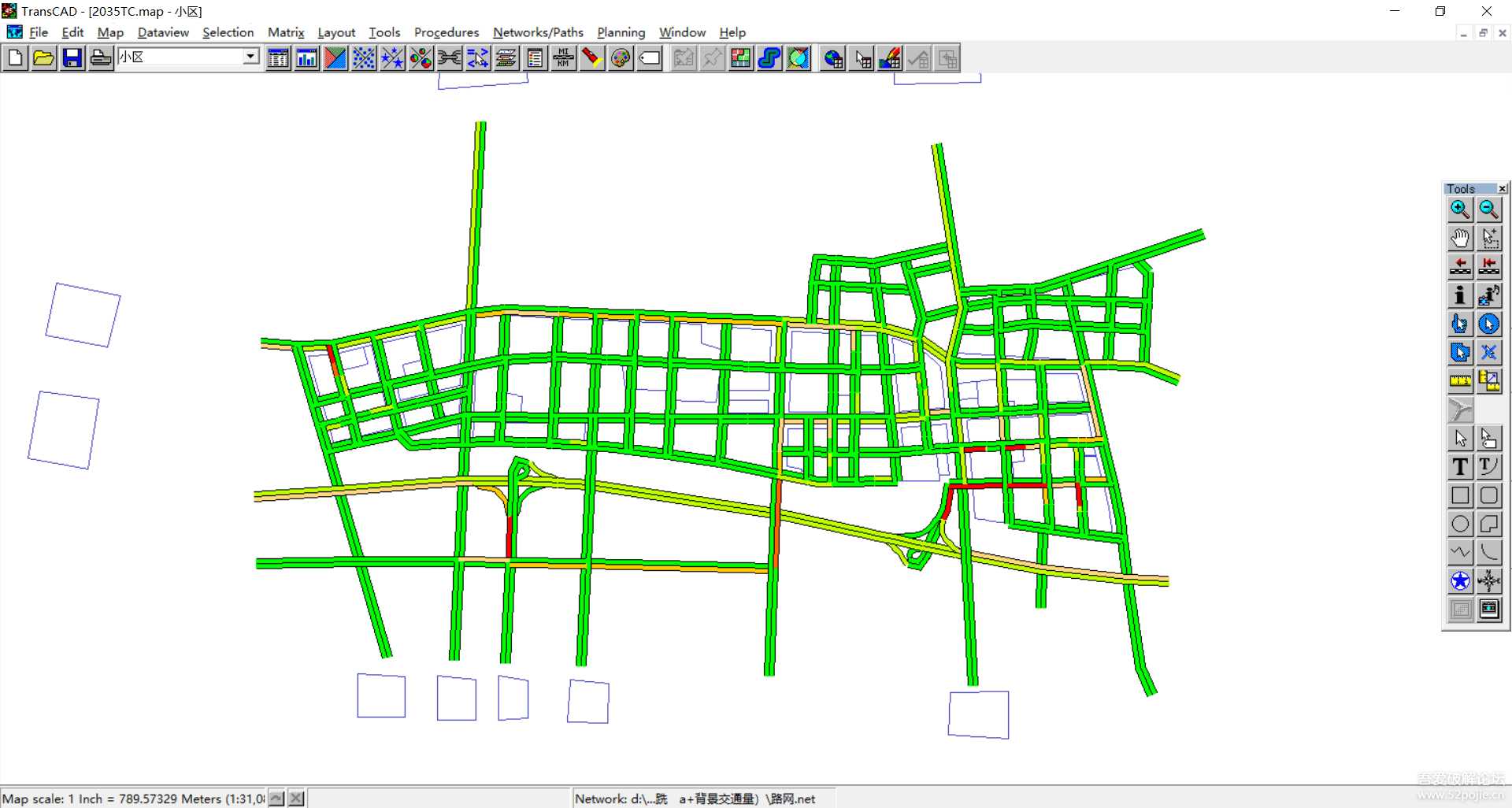Click the Save diskette icon in toolbar

coord(72,58)
